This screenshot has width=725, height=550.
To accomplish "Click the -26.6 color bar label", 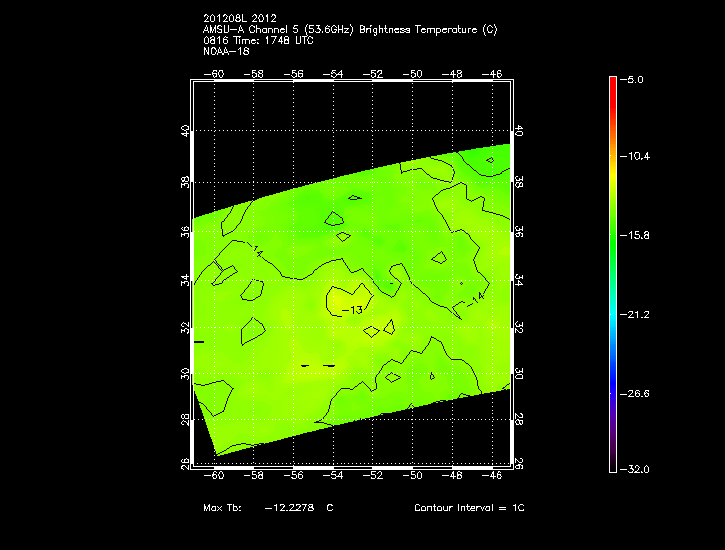I will pyautogui.click(x=638, y=393).
